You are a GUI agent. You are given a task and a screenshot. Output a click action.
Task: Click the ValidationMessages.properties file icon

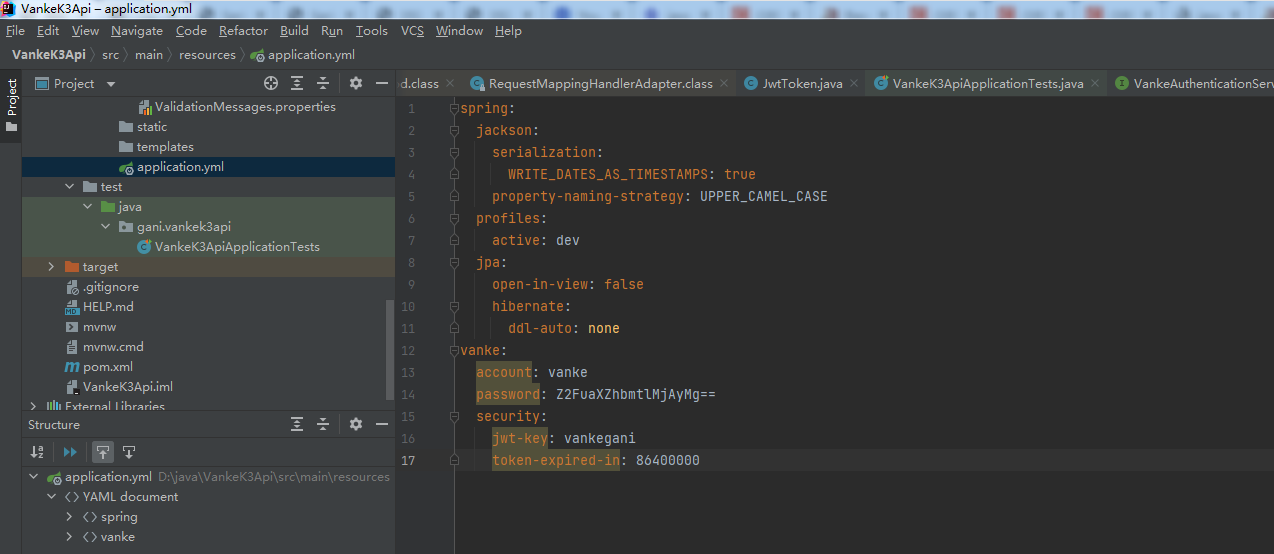coord(144,107)
